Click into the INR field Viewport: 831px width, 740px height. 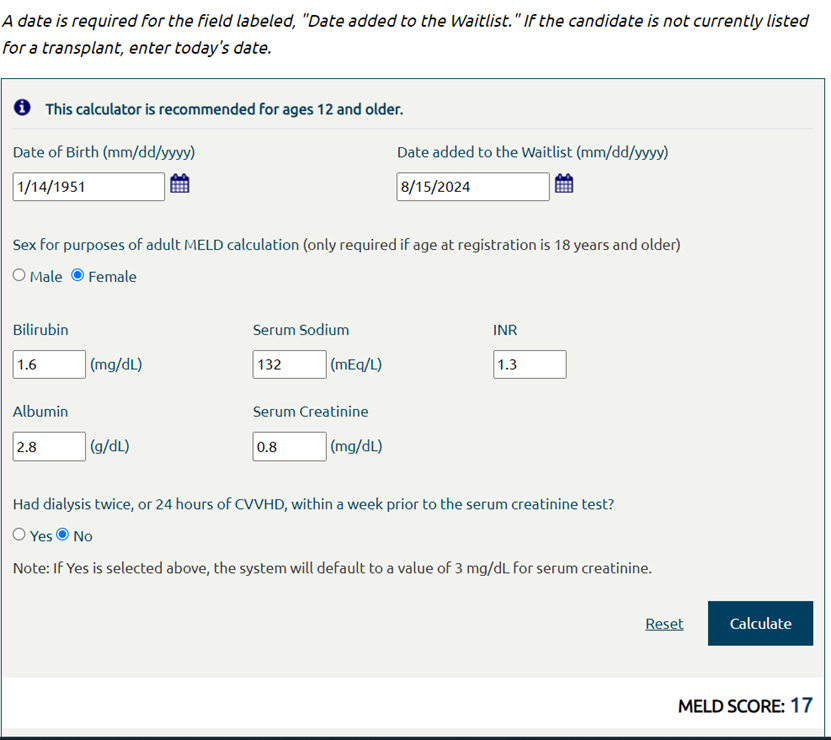(529, 365)
